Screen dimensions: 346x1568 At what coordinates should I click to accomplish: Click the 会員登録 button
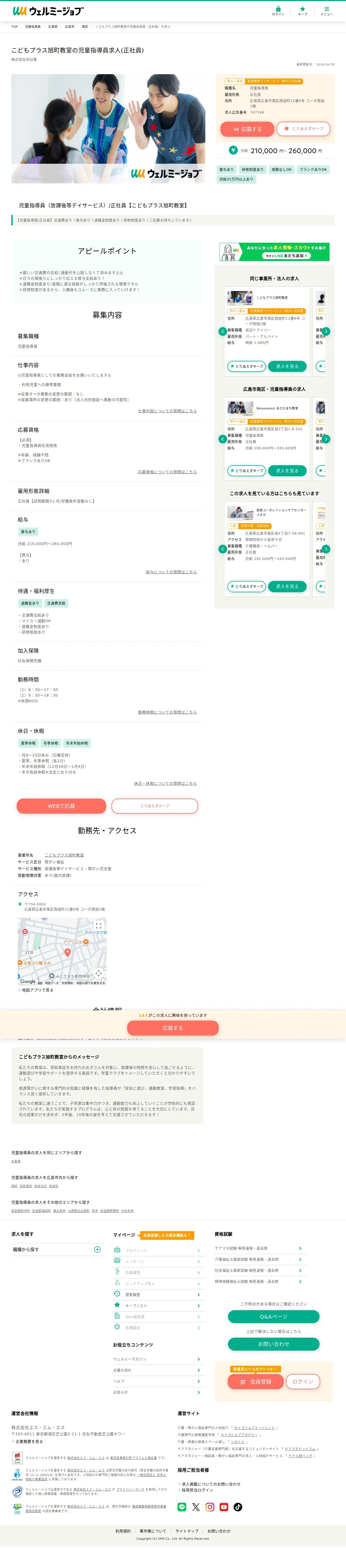pos(255,1382)
